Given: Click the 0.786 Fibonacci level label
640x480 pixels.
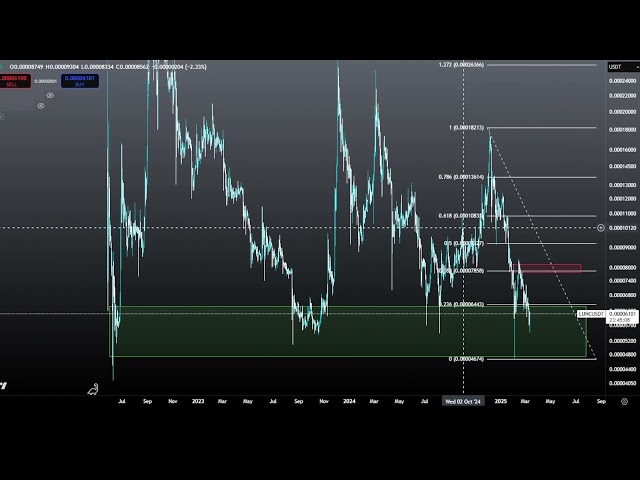Looking at the screenshot, I should coord(462,177).
